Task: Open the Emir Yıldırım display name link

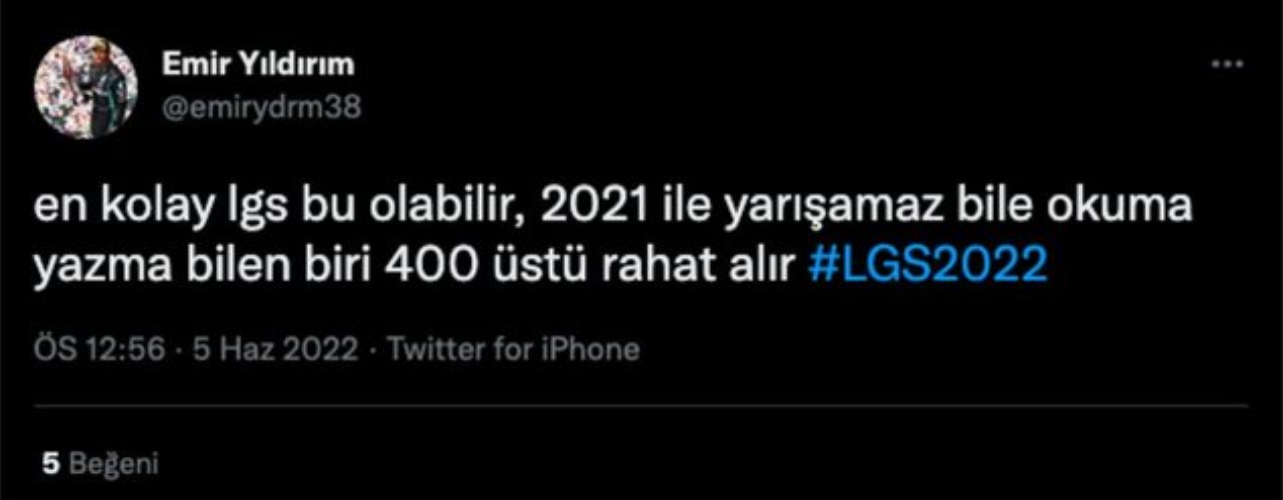Action: click(x=258, y=65)
